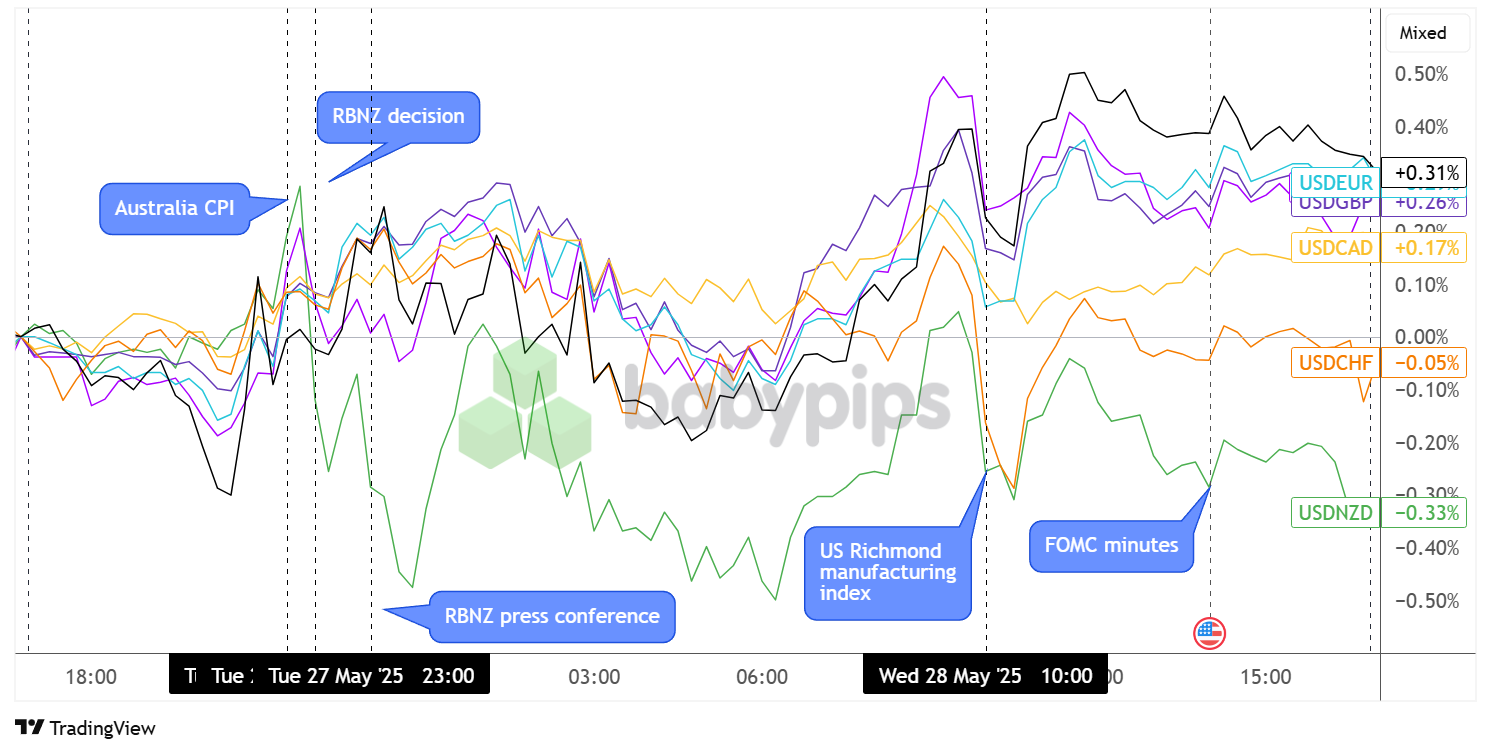Select the USDEUR series label
Image resolution: width=1491 pixels, height=754 pixels.
[x=1334, y=182]
